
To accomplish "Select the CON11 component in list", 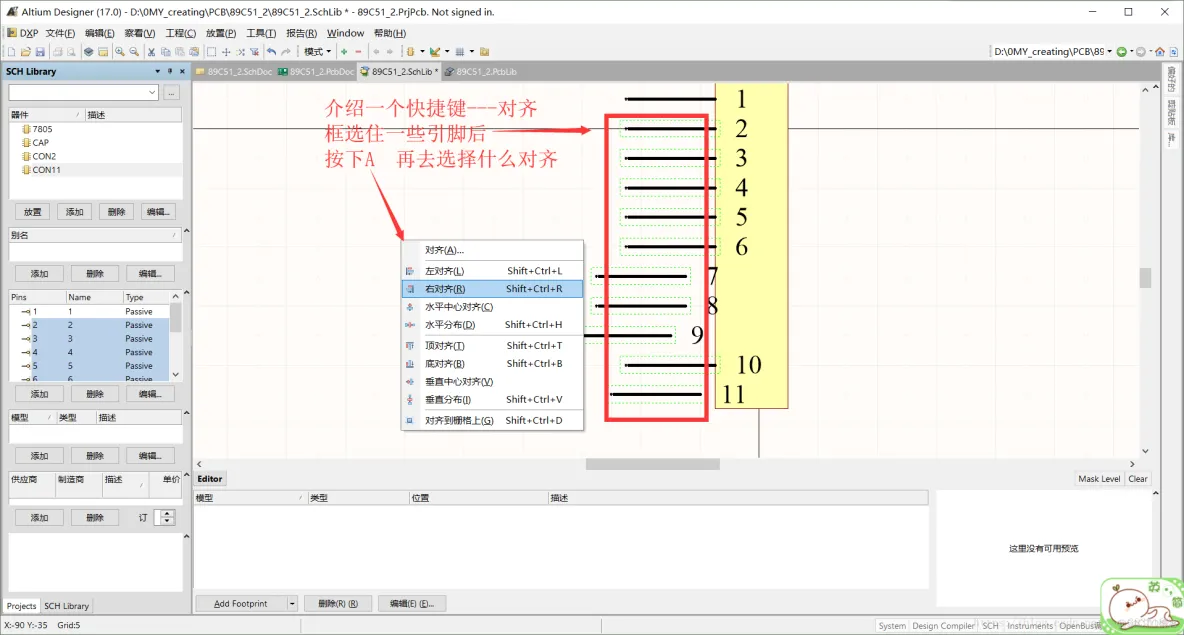I will 95,170.
